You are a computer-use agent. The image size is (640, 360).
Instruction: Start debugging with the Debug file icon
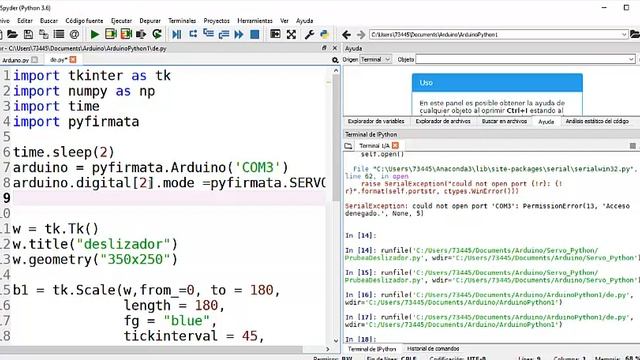click(177, 34)
